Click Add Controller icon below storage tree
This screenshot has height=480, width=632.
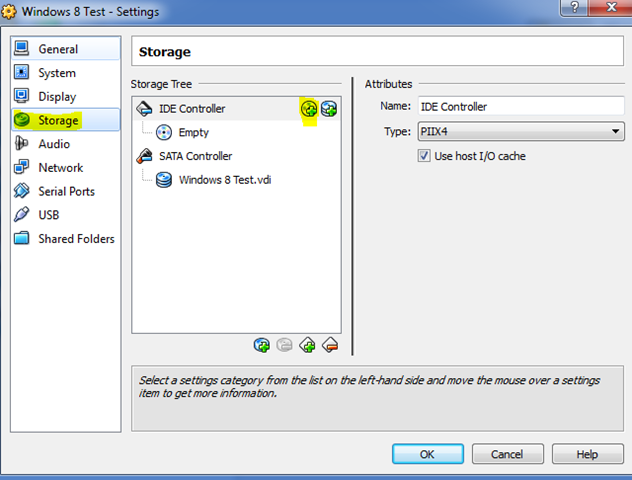tap(308, 345)
